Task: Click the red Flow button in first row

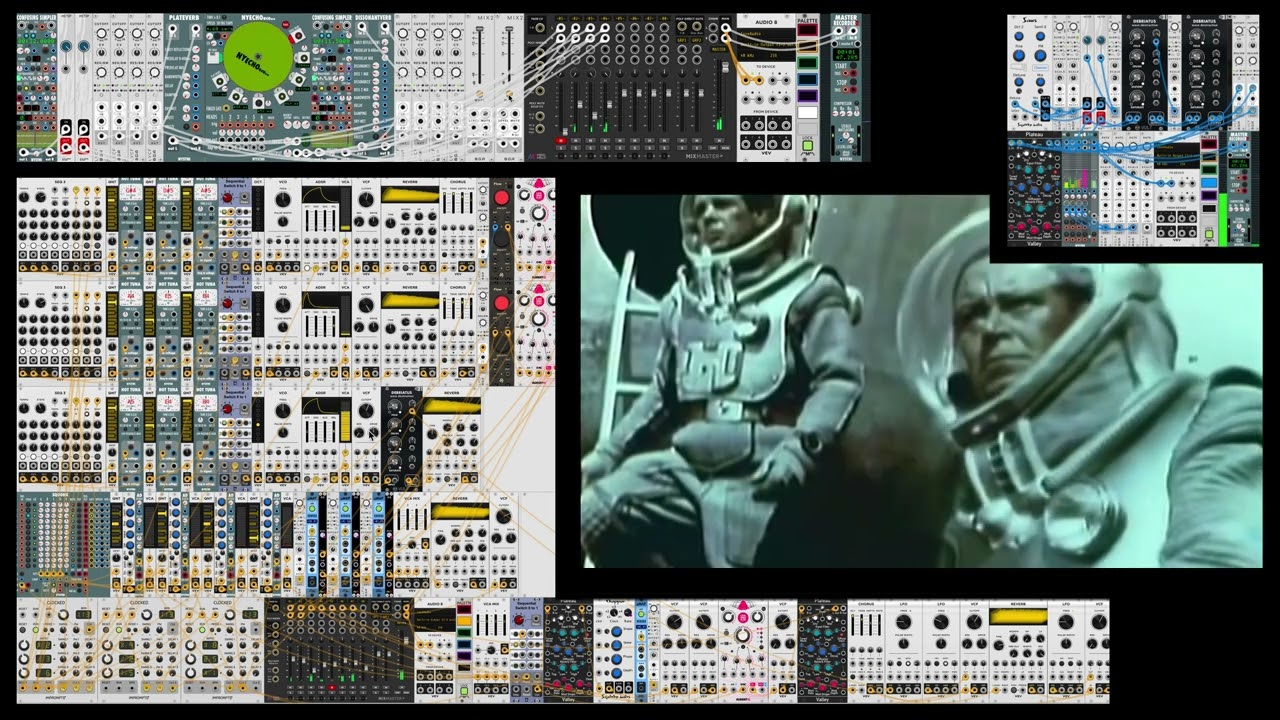Action: tap(502, 197)
